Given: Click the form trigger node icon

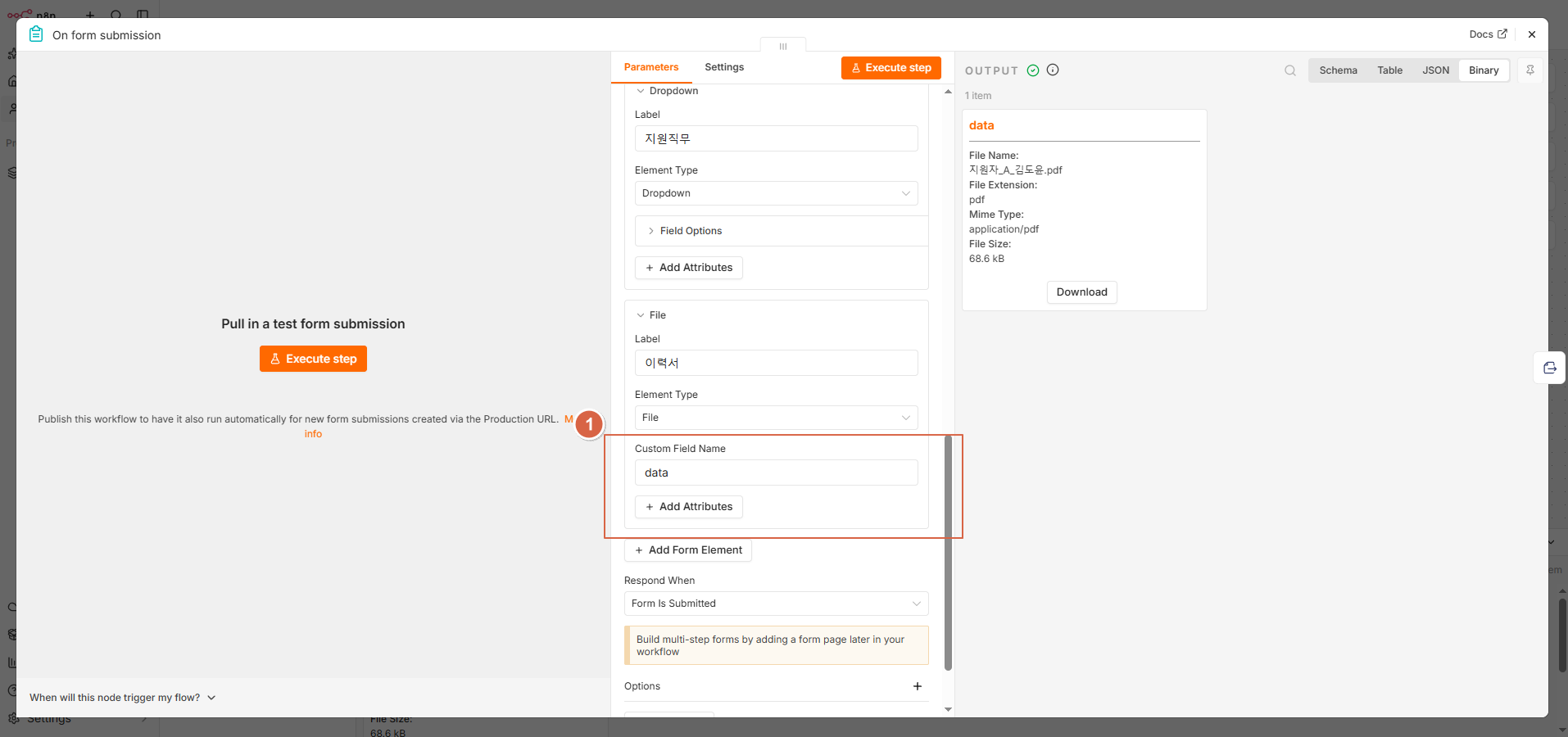Looking at the screenshot, I should [36, 34].
